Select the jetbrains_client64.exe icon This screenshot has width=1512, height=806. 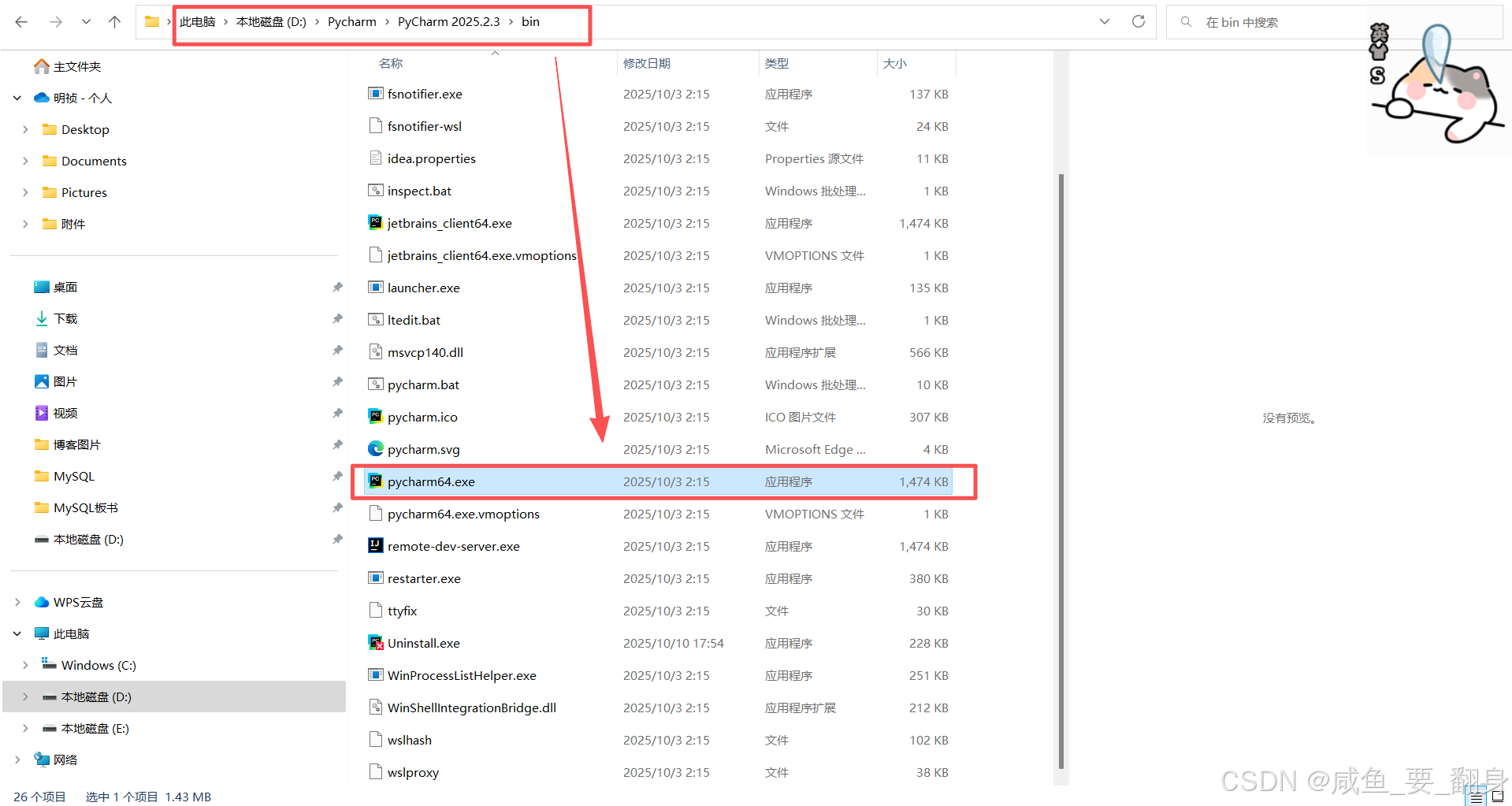coord(376,223)
